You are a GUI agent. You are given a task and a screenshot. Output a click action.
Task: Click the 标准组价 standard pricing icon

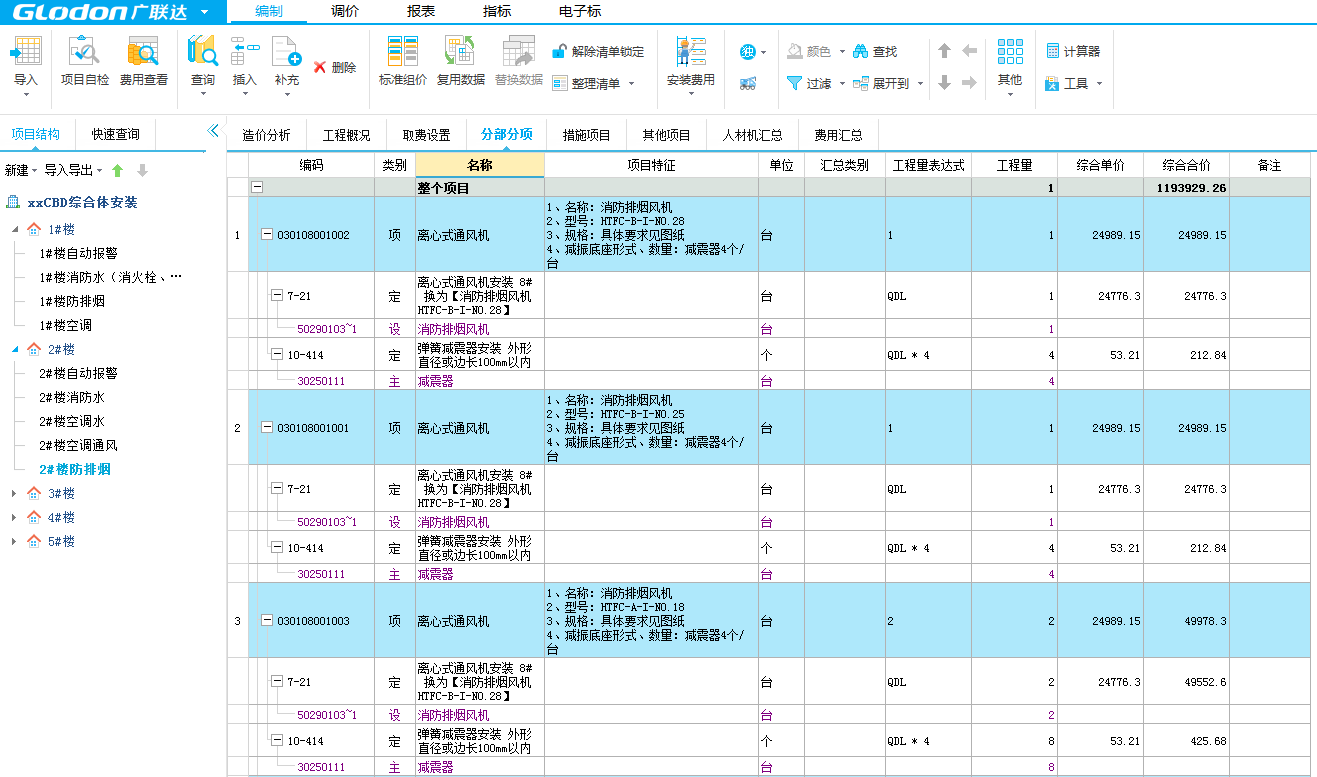402,52
